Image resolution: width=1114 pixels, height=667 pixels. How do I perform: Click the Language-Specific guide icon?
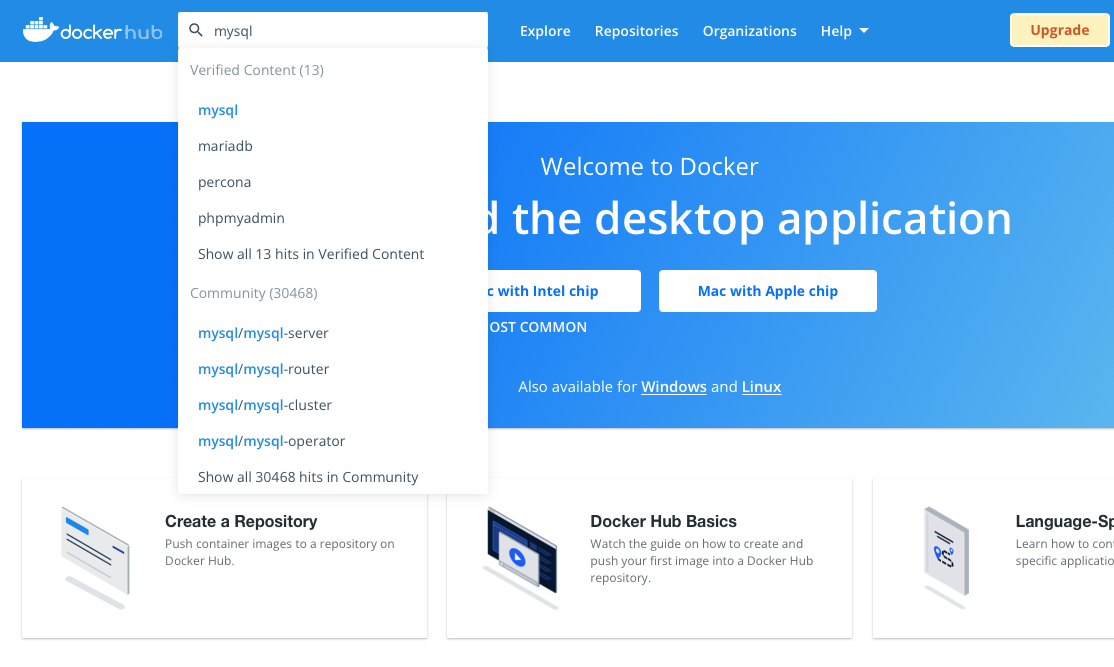pyautogui.click(x=946, y=557)
